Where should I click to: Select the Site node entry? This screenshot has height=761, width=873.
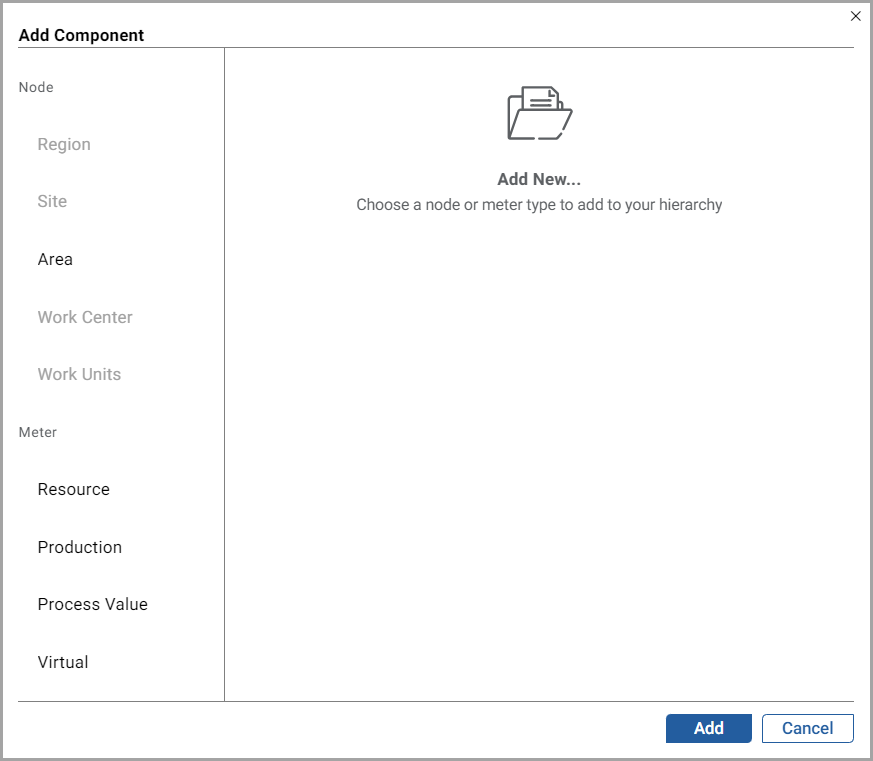(52, 201)
